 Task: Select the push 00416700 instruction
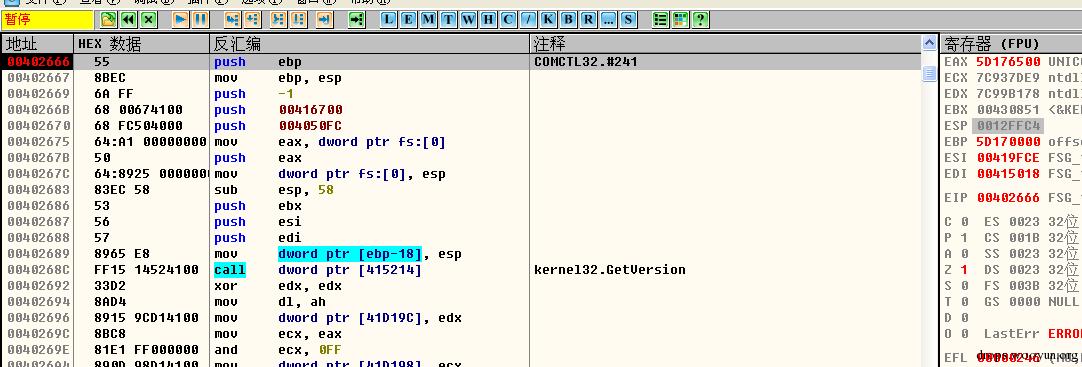[278, 110]
